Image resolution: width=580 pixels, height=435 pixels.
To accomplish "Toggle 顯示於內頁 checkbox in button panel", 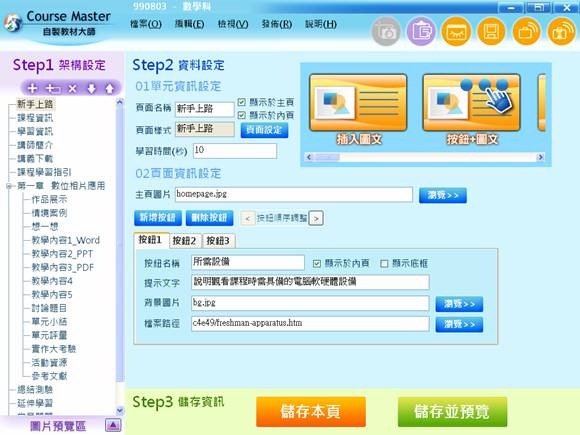I will [317, 263].
